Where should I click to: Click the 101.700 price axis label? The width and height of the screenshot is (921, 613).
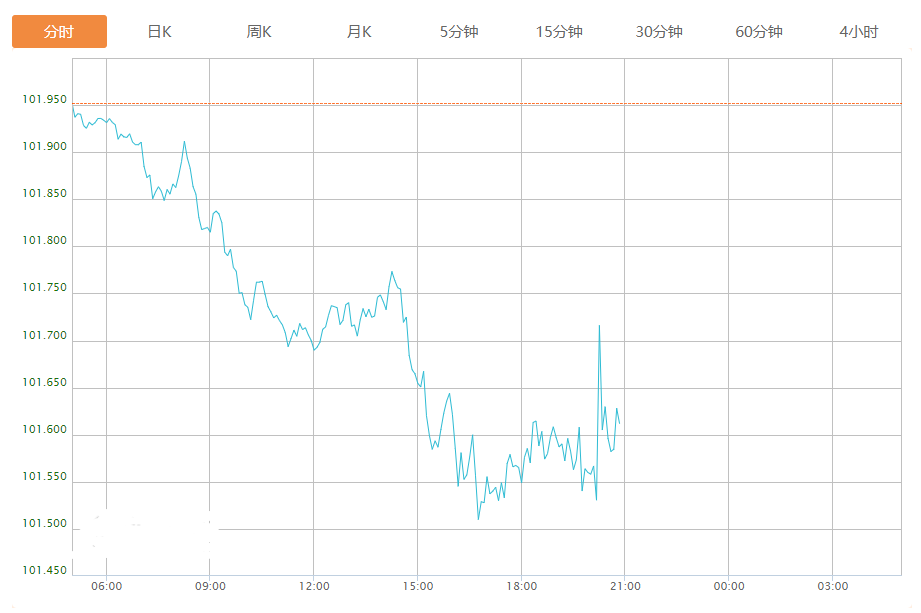click(44, 336)
